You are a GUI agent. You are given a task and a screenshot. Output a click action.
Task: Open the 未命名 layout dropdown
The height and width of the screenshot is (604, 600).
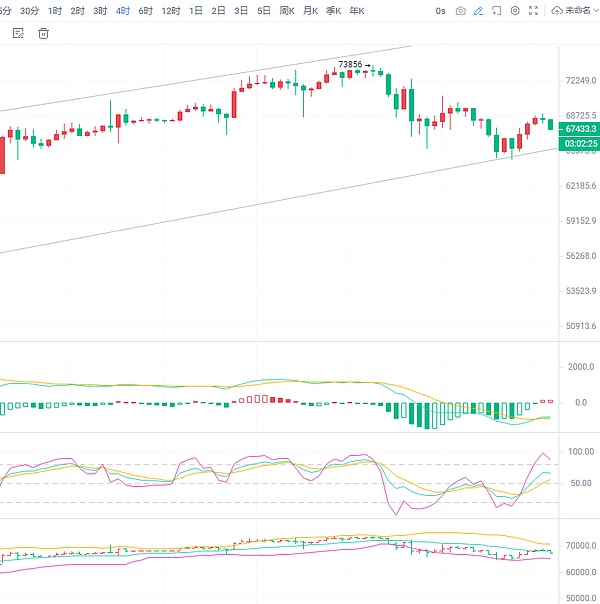(579, 11)
